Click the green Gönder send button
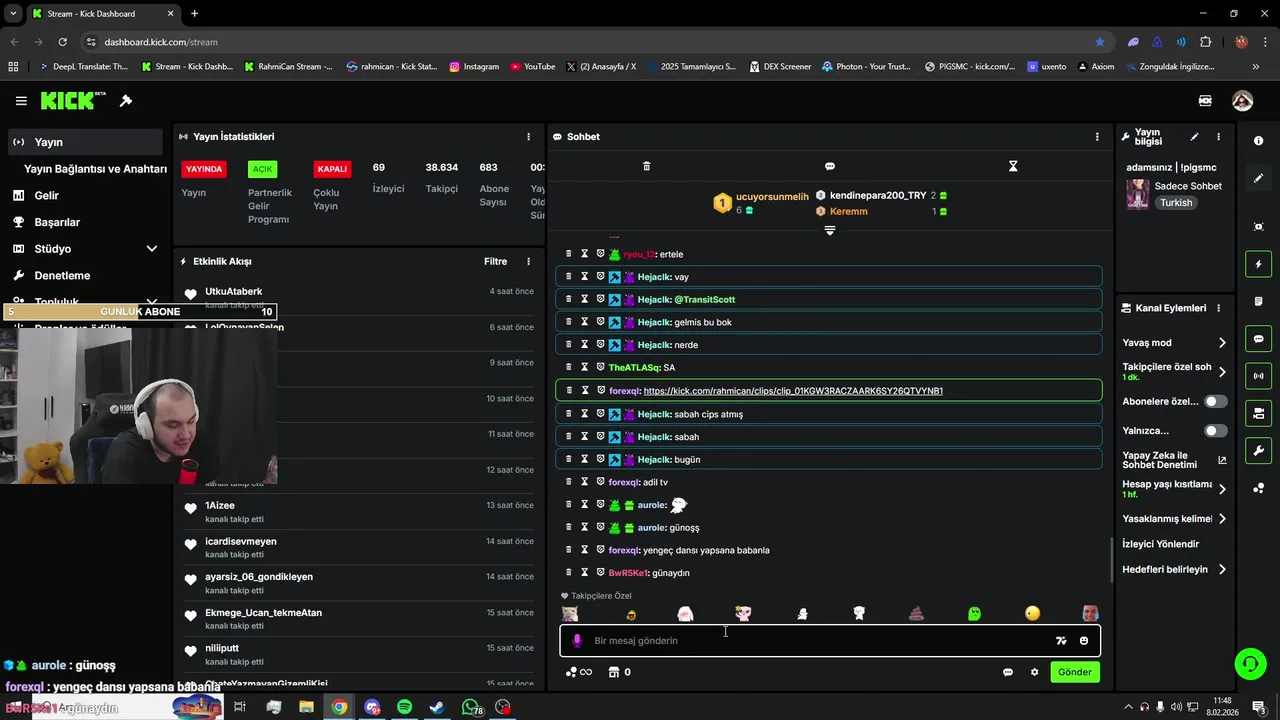 pos(1075,672)
